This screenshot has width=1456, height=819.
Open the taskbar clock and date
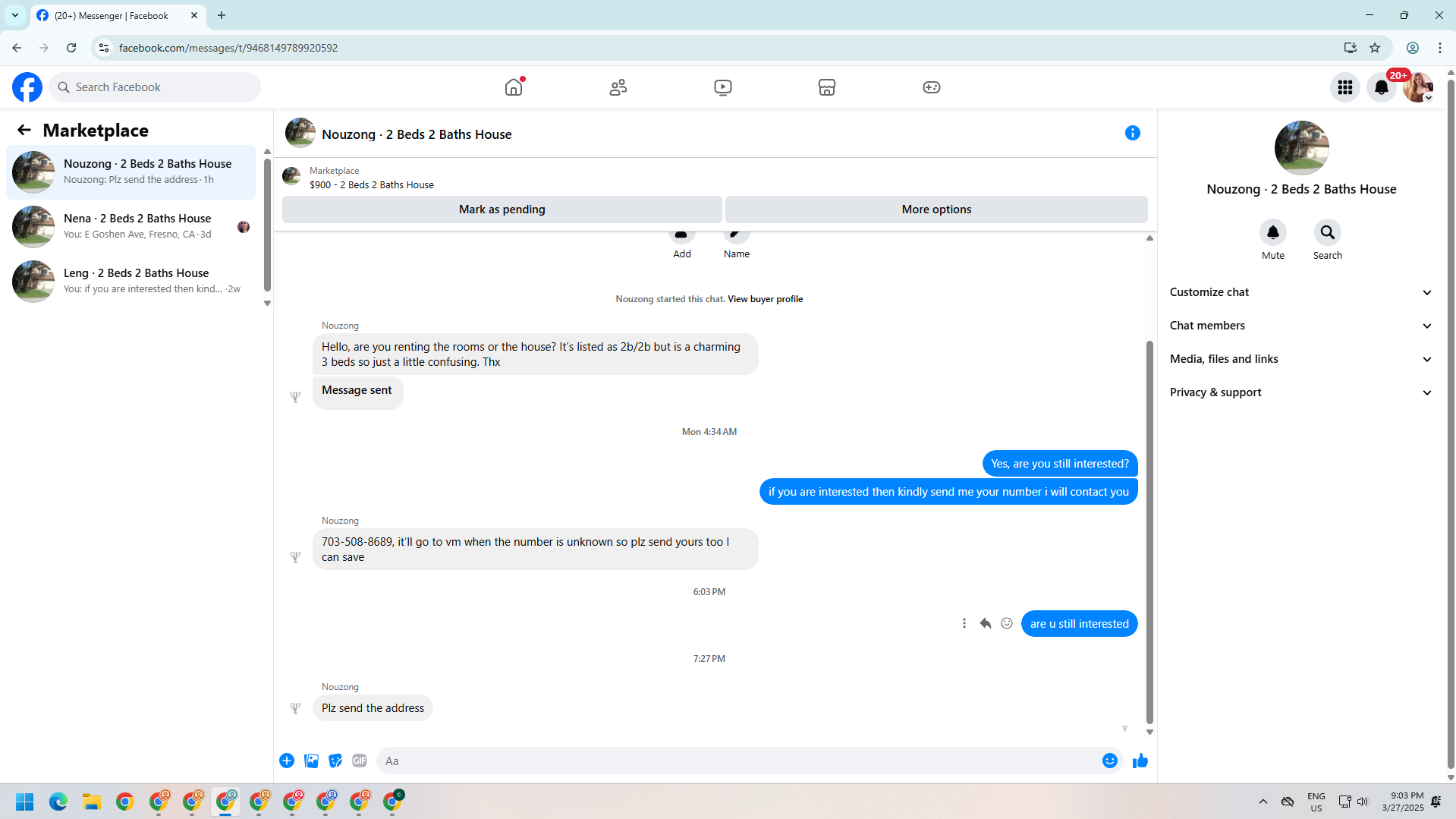1403,802
